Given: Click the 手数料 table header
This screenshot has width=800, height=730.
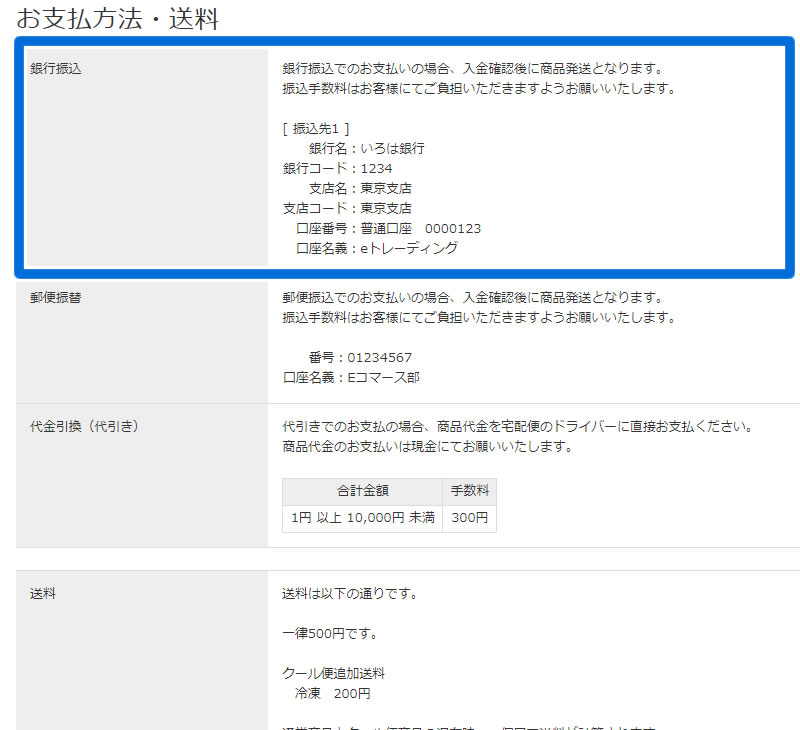Looking at the screenshot, I should tap(469, 491).
